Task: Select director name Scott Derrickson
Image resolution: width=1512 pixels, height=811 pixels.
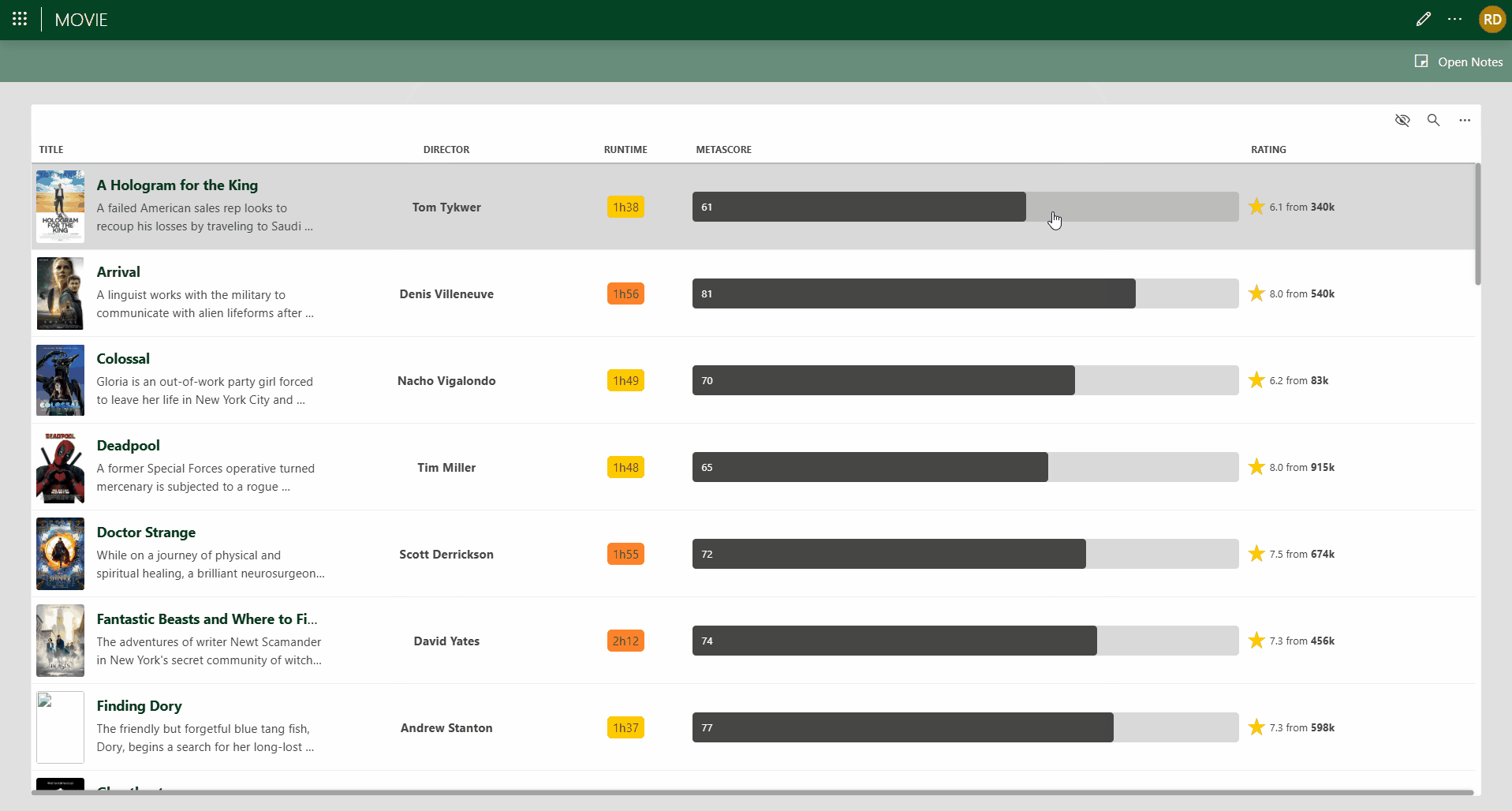Action: 446,555
